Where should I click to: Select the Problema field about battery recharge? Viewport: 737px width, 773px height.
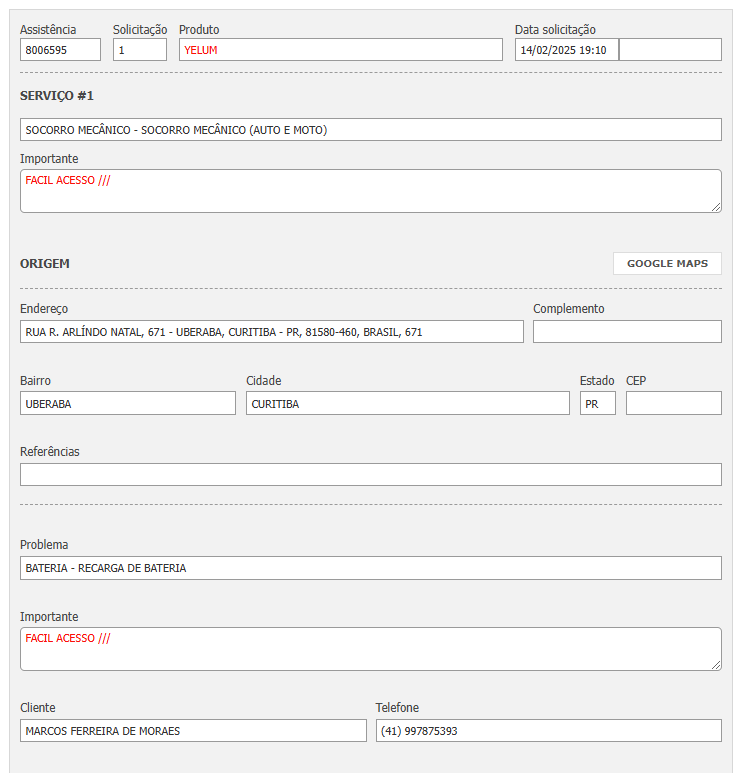point(370,568)
